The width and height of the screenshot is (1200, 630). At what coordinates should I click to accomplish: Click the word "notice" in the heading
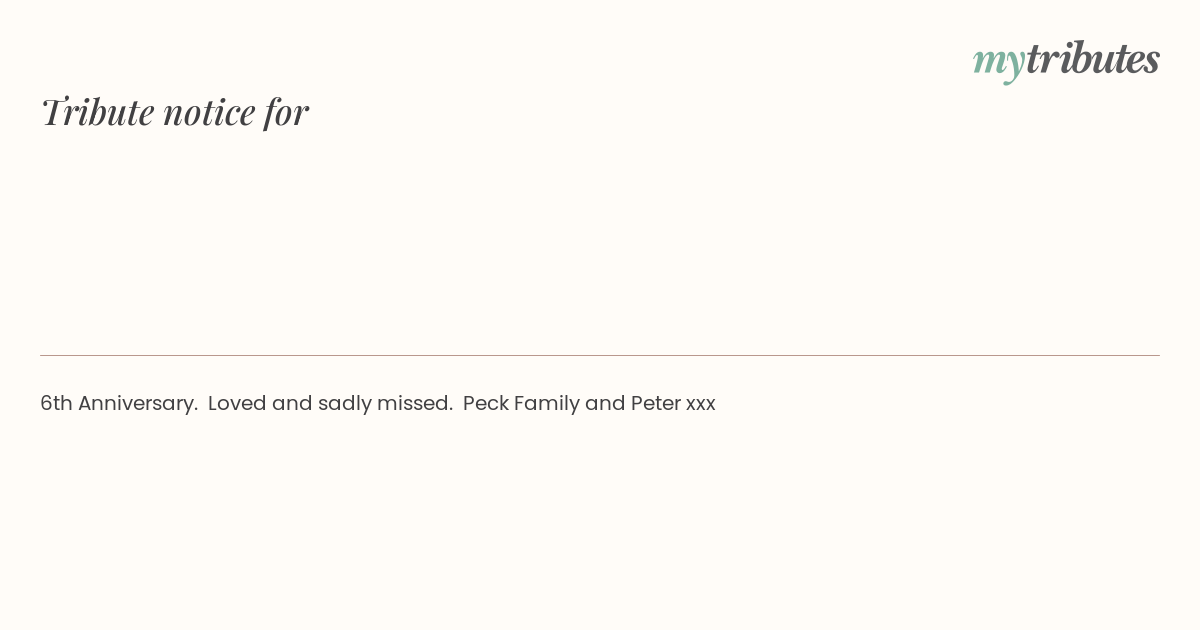pyautogui.click(x=209, y=113)
